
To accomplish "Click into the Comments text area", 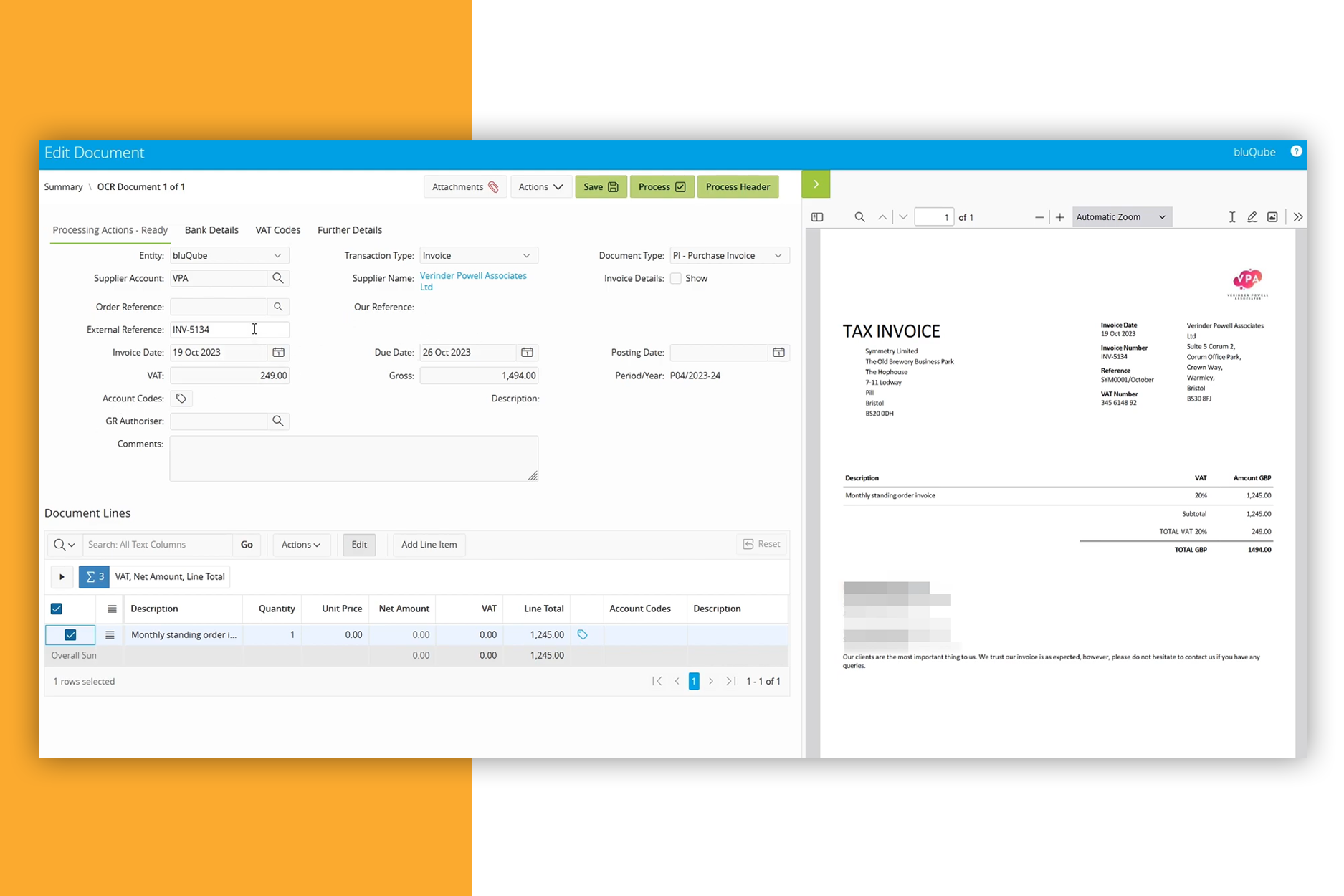I will point(353,458).
